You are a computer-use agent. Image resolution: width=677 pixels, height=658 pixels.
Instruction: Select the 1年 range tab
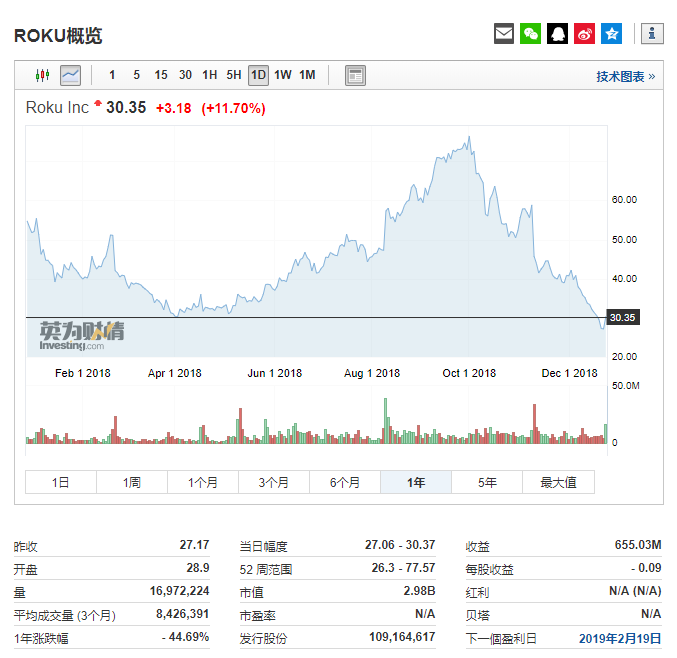(x=416, y=482)
